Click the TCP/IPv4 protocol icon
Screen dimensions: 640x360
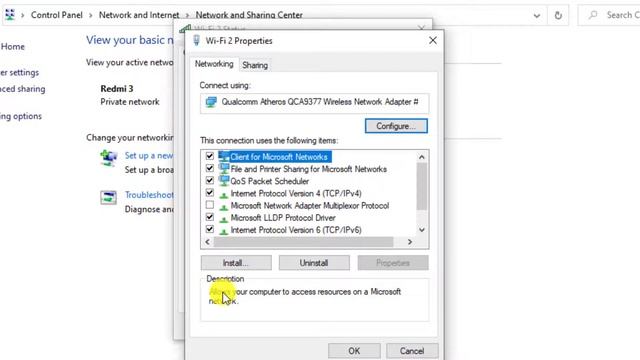[224, 194]
